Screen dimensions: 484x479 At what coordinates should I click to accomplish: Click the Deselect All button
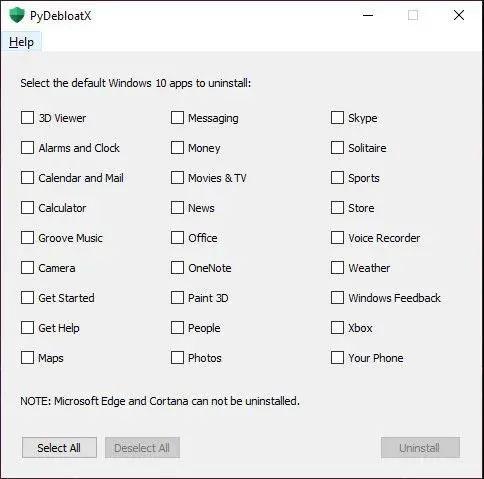[x=142, y=448]
